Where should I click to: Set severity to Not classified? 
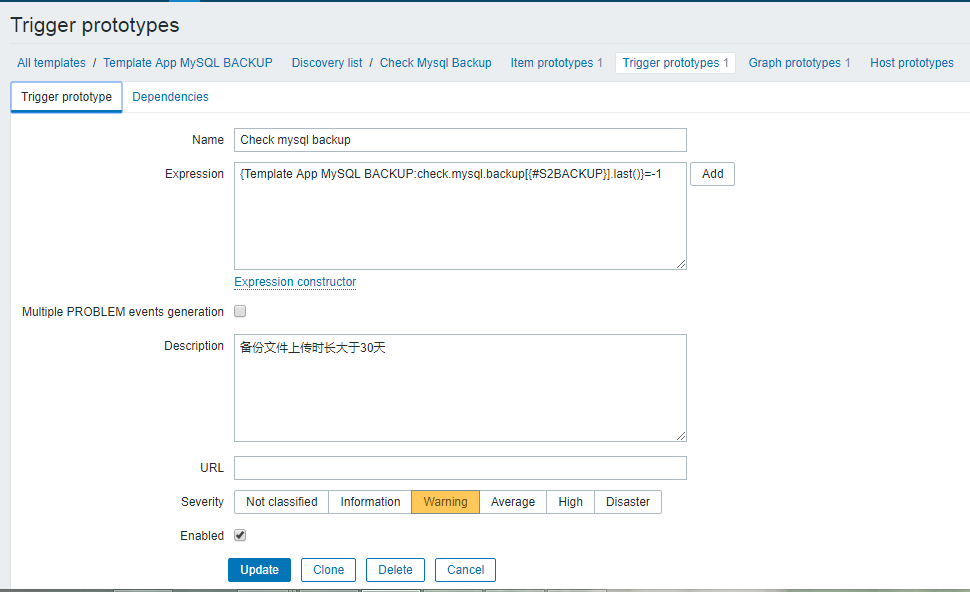pos(281,502)
